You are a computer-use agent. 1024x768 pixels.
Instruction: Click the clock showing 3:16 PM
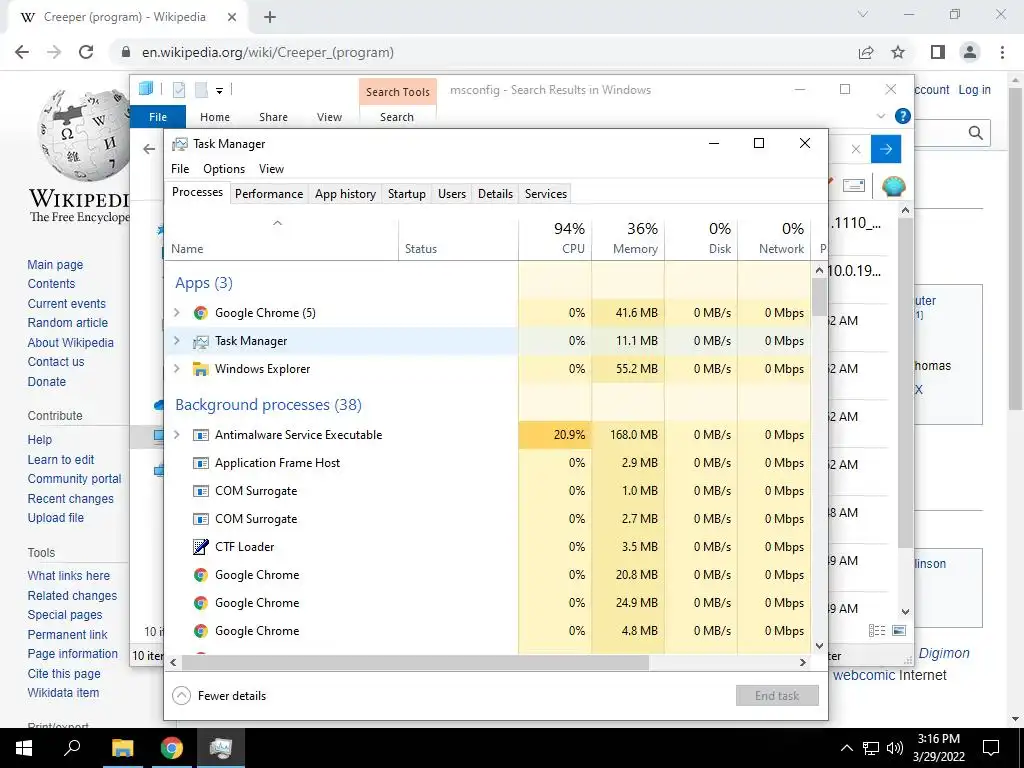tap(938, 739)
